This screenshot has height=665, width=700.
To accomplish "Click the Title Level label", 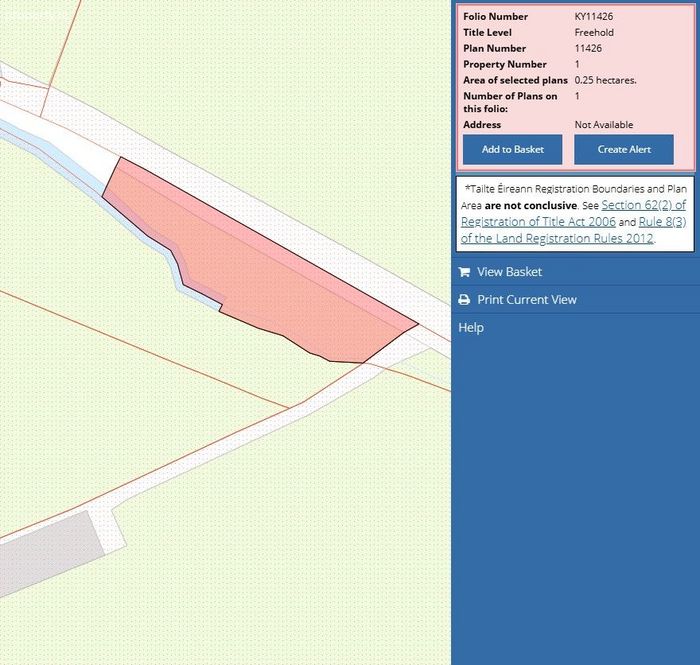I will click(488, 33).
